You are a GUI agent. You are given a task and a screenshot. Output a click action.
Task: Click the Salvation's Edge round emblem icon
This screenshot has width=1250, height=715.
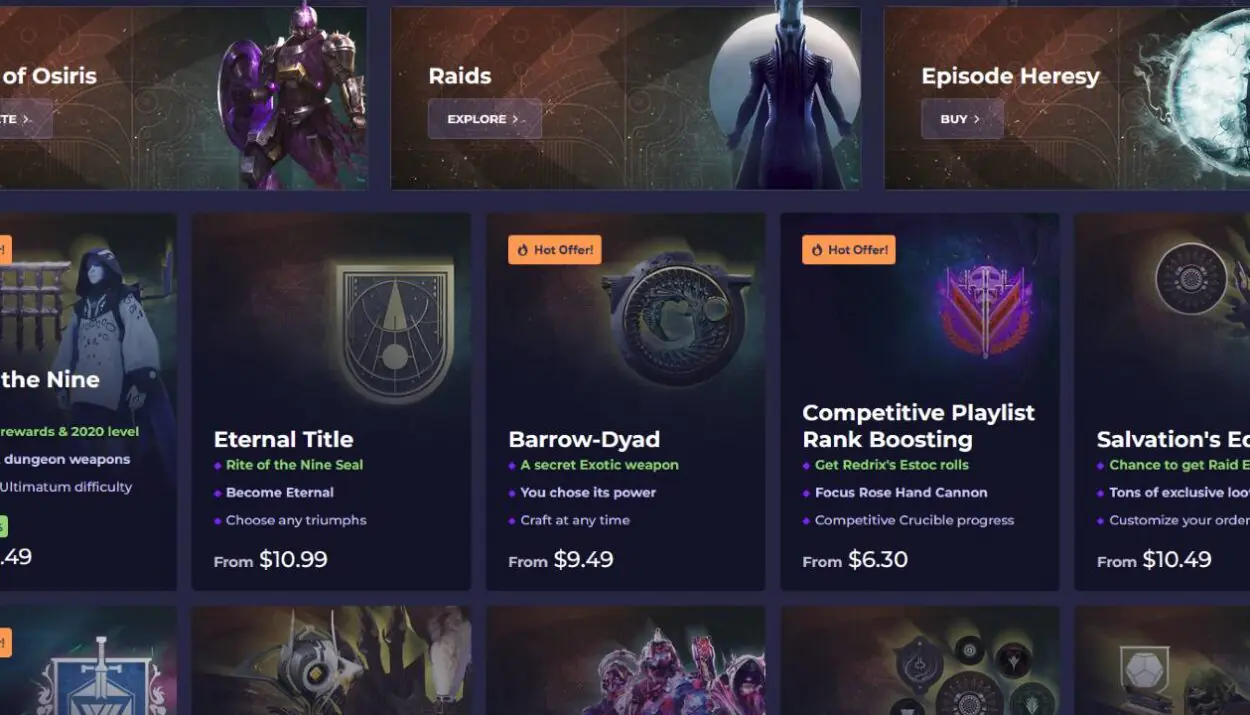point(1191,279)
